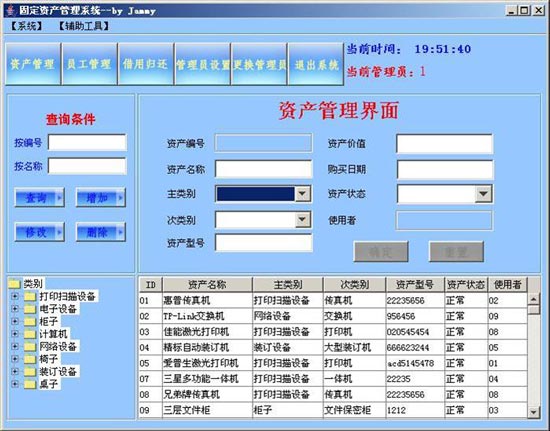
Task: Open the 【系统】 menu
Action: pos(26,26)
